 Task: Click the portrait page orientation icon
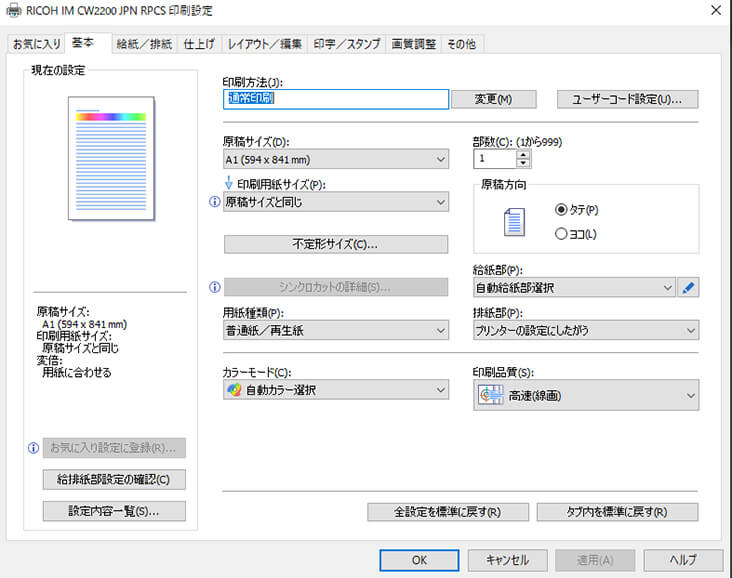click(513, 222)
